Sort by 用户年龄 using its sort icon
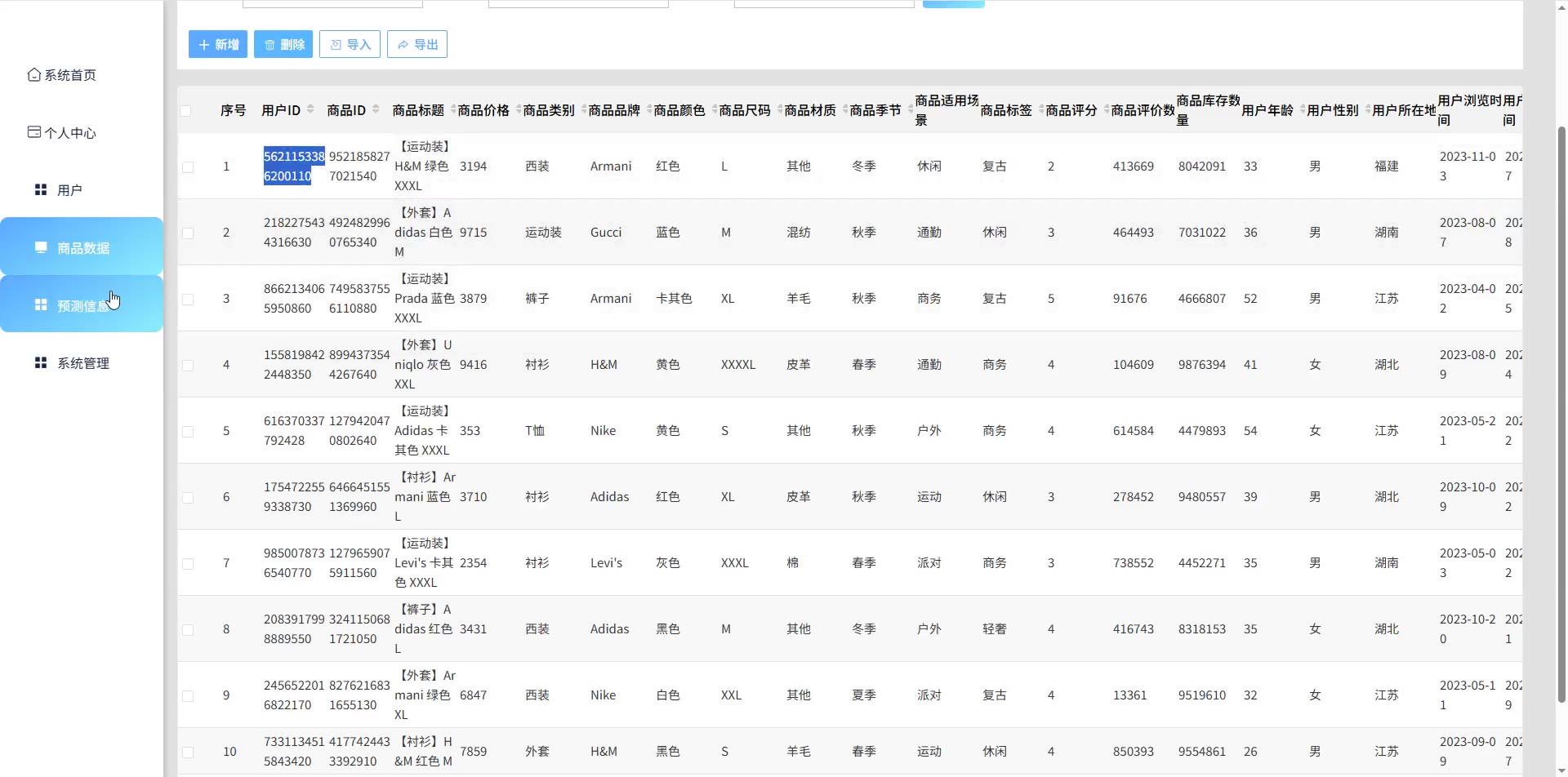 [1303, 109]
